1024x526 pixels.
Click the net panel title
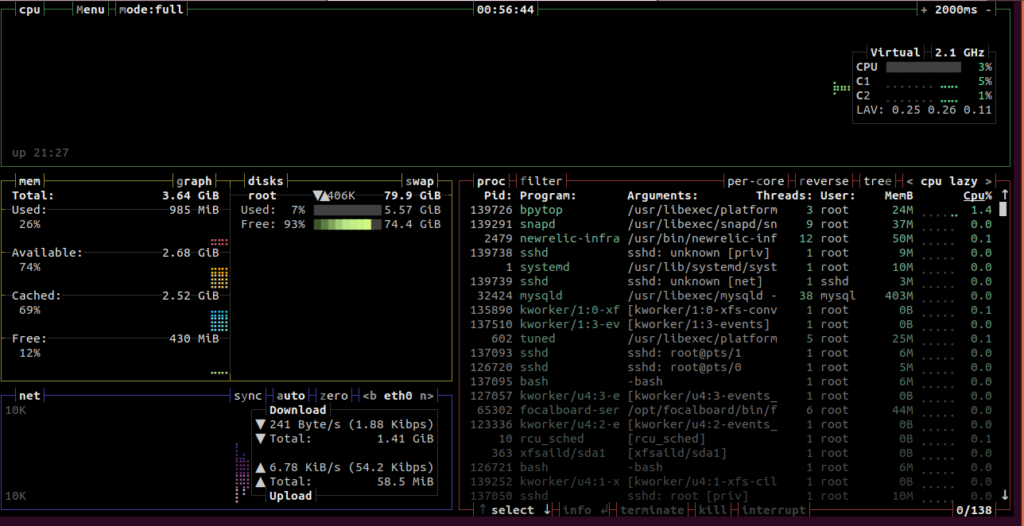[30, 396]
